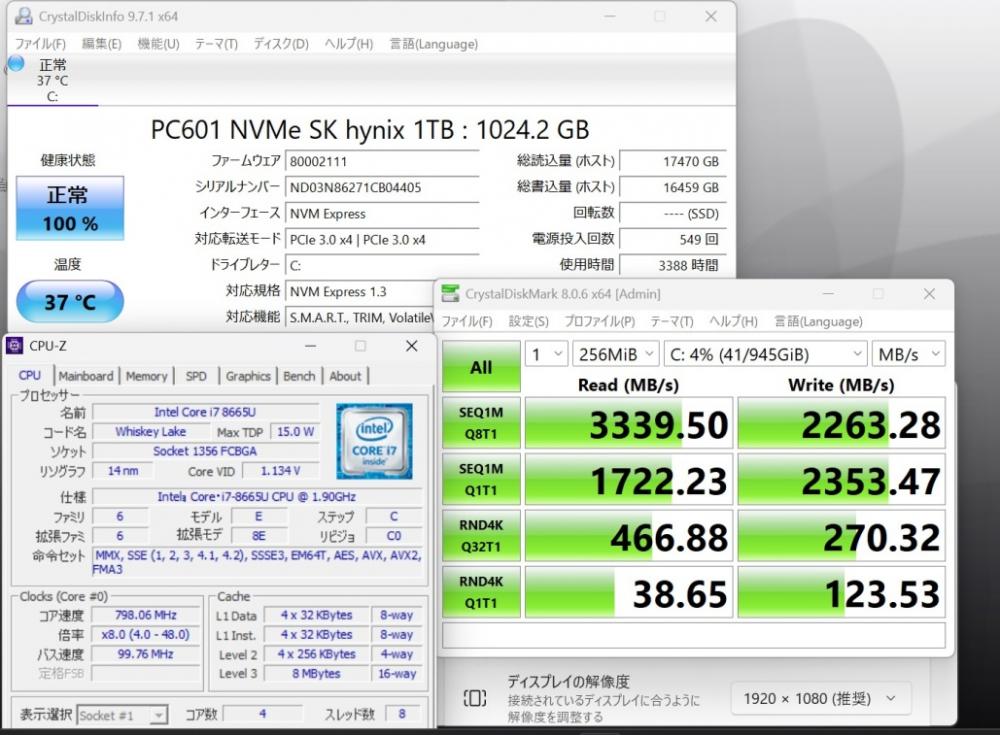Switch to Memory tab in CPU-Z
This screenshot has width=1000, height=735.
(x=146, y=376)
